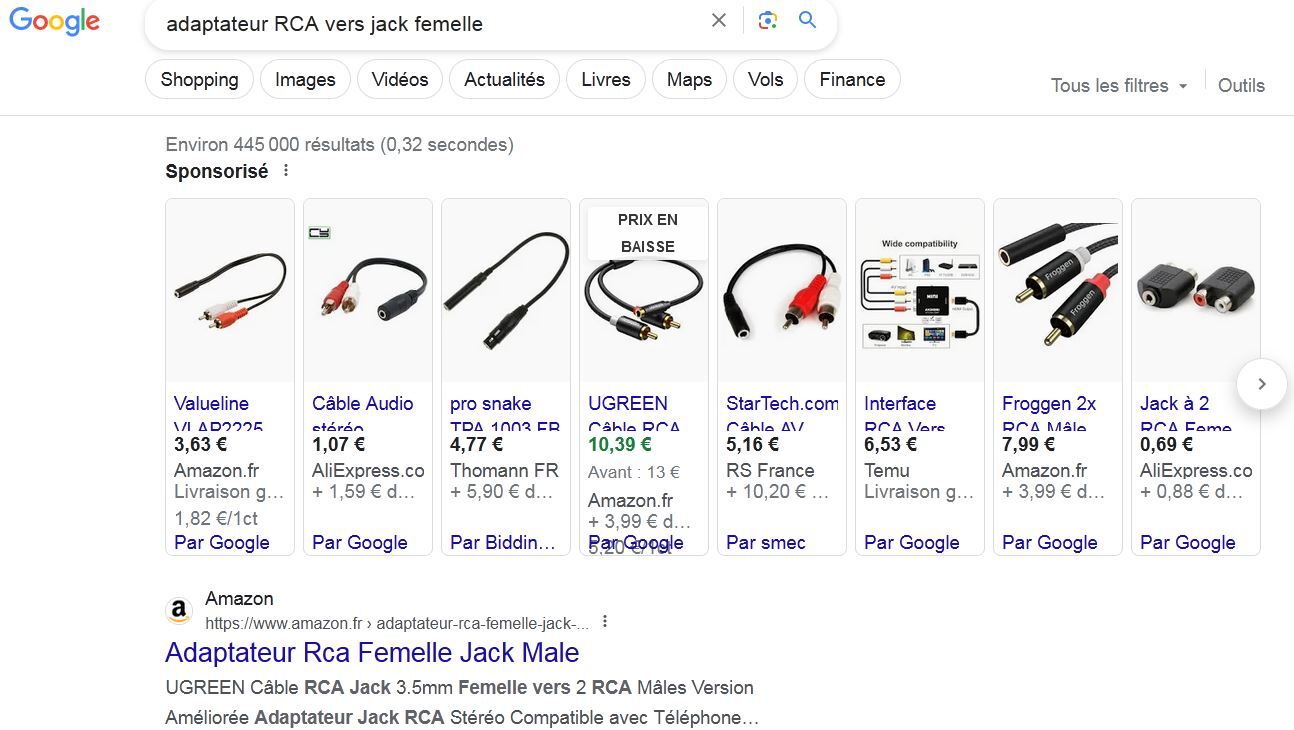1294x730 pixels.
Task: Click the 5,16 € RS France price
Action: pos(752,444)
